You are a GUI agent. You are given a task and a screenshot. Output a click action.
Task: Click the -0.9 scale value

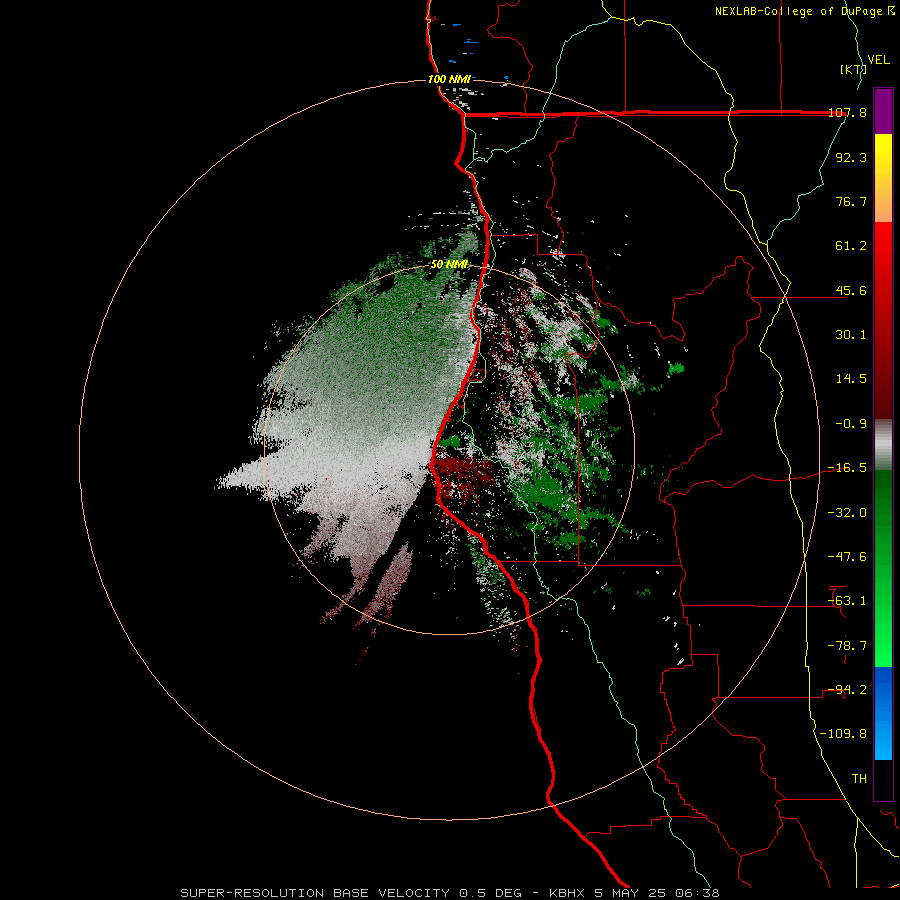851,424
